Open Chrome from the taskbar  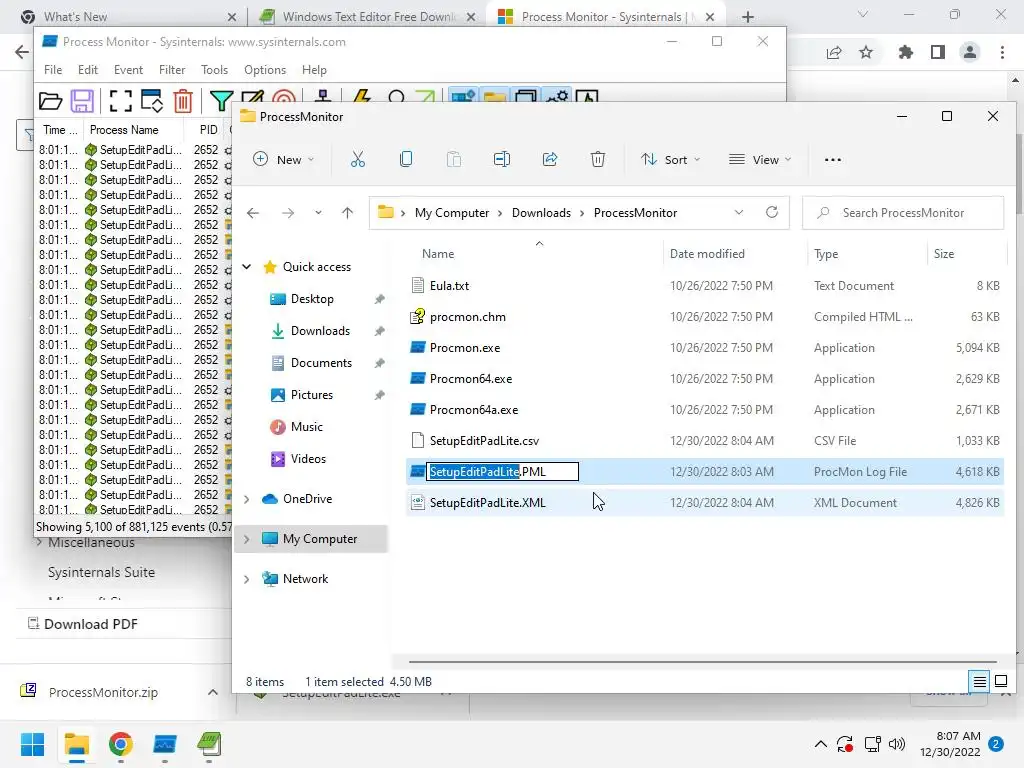pyautogui.click(x=120, y=744)
